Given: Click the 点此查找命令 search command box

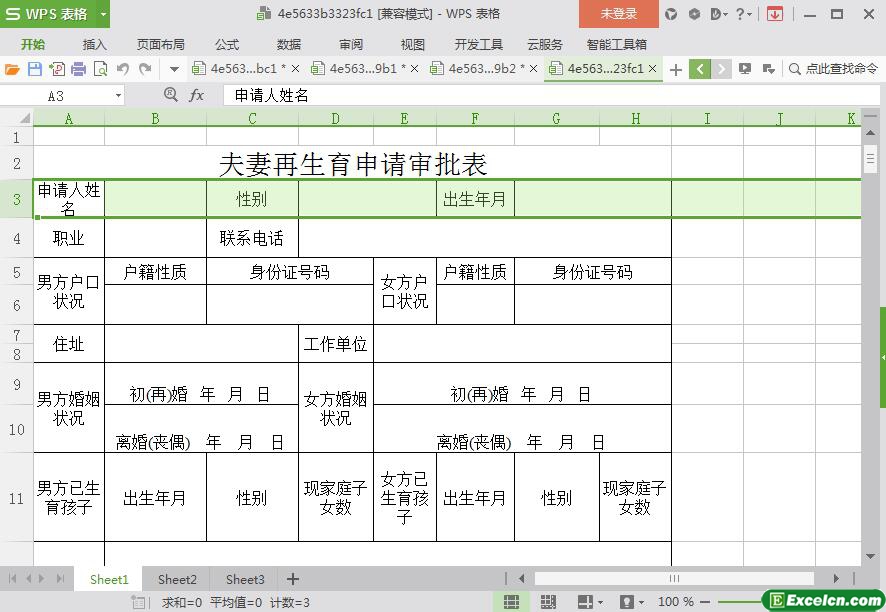Looking at the screenshot, I should click(x=833, y=69).
